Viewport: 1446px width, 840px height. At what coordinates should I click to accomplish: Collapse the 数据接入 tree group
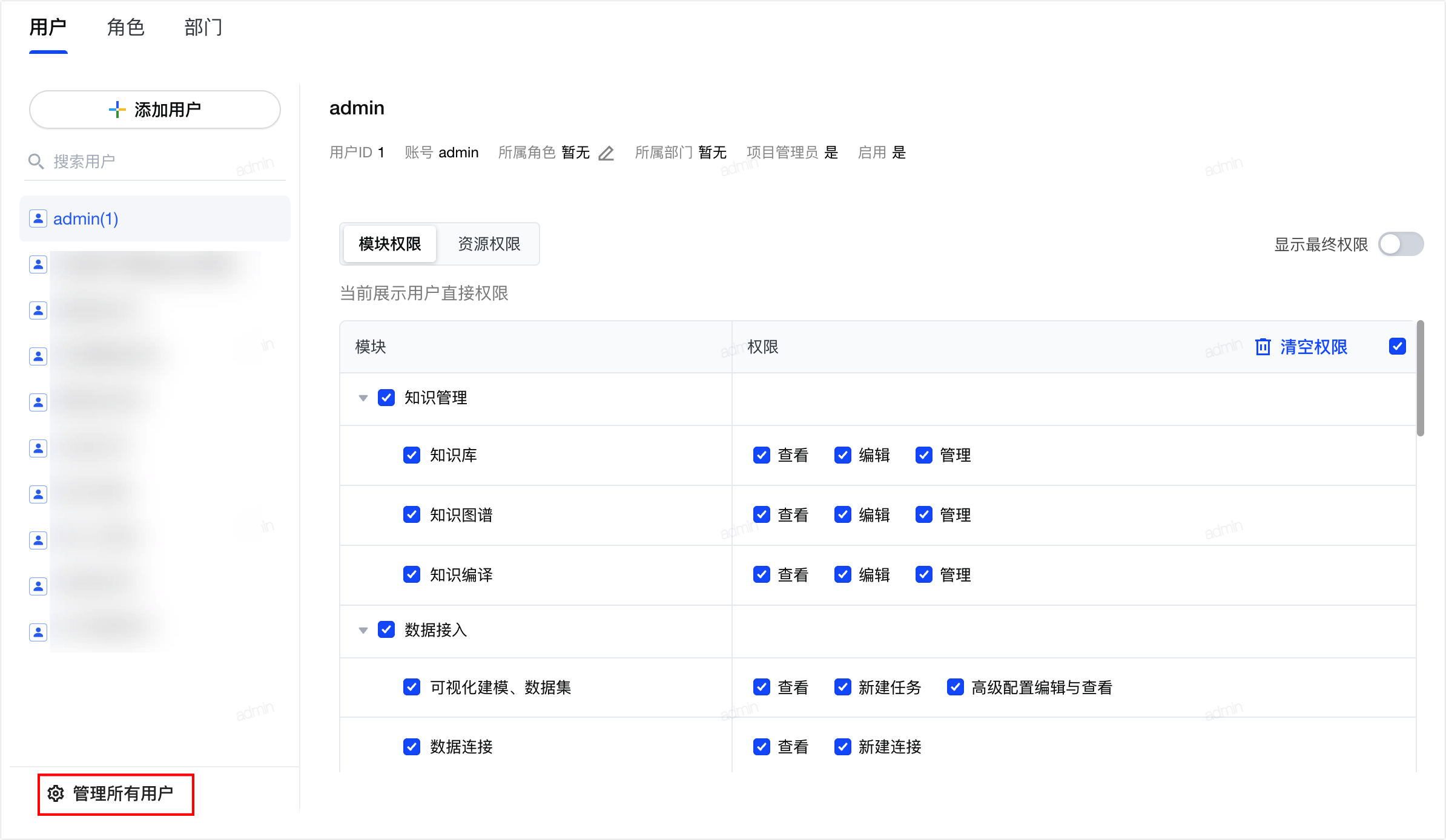click(x=363, y=631)
